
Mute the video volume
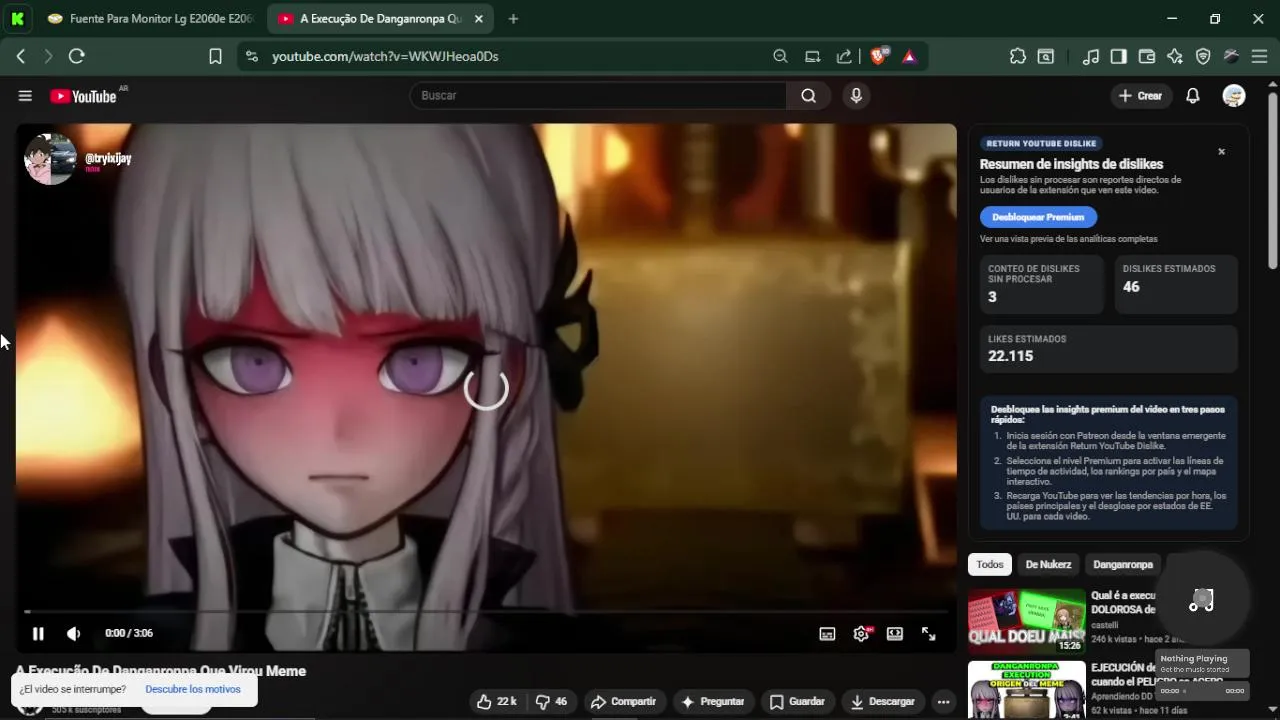(x=73, y=633)
